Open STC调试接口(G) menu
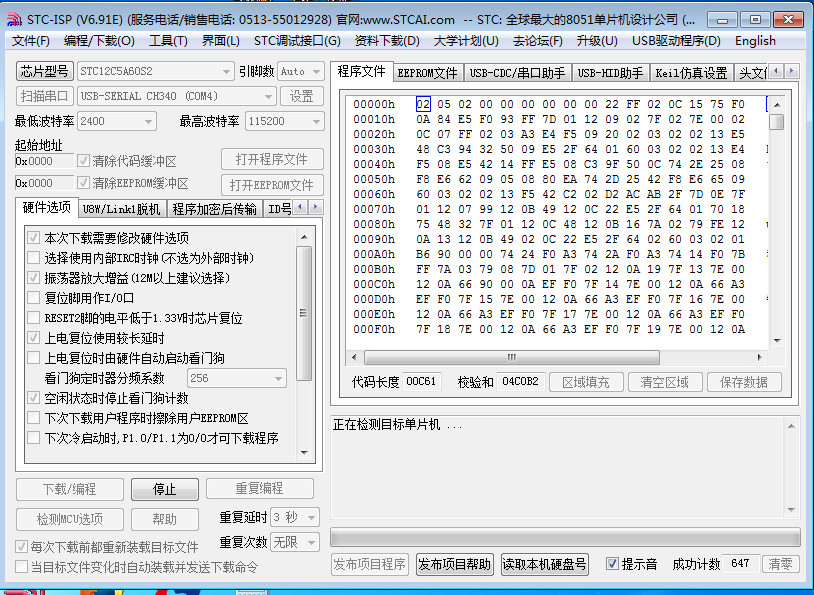 (297, 40)
